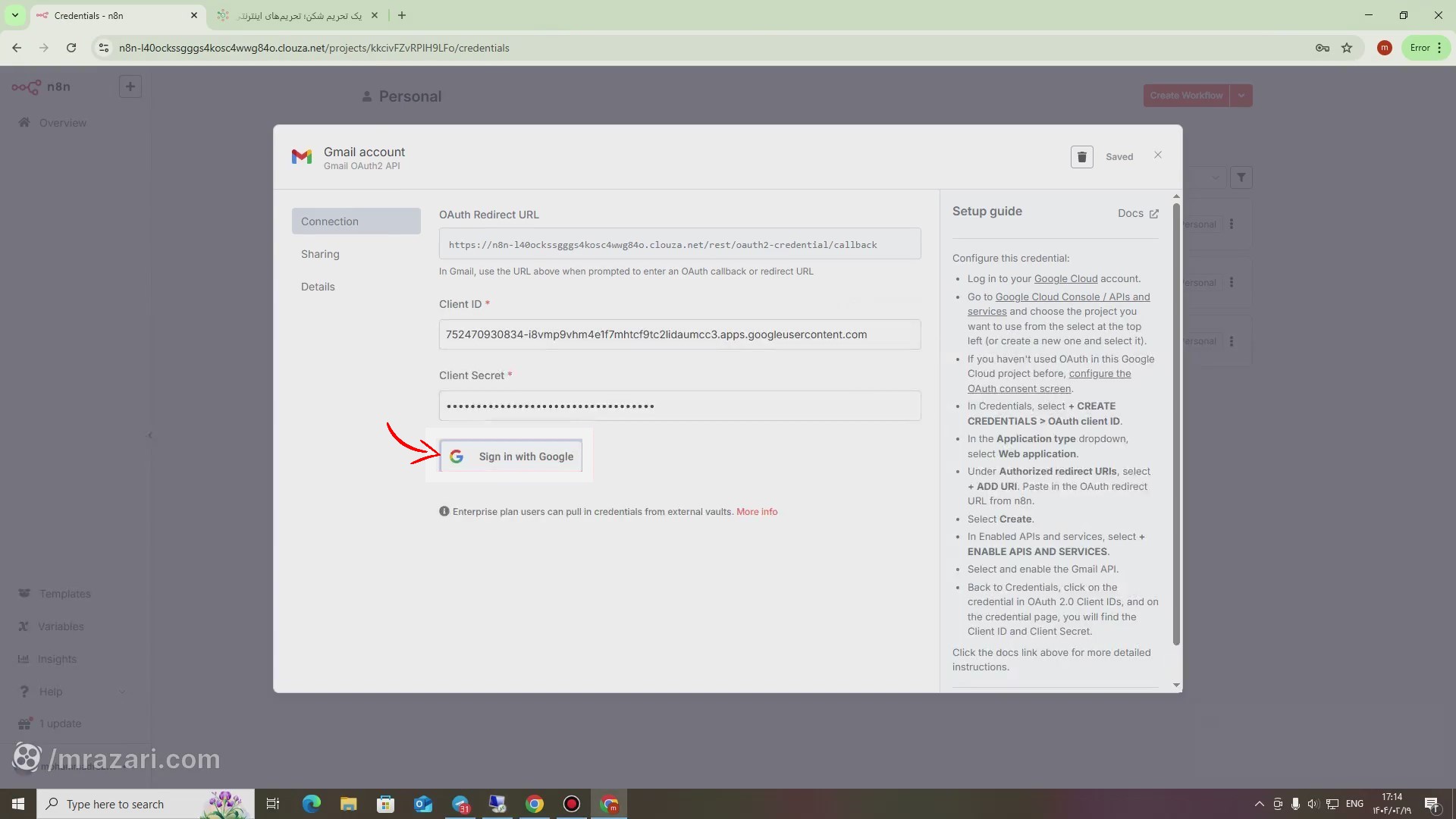Image resolution: width=1456 pixels, height=819 pixels.
Task: Select Templates in the left sidebar
Action: (64, 594)
